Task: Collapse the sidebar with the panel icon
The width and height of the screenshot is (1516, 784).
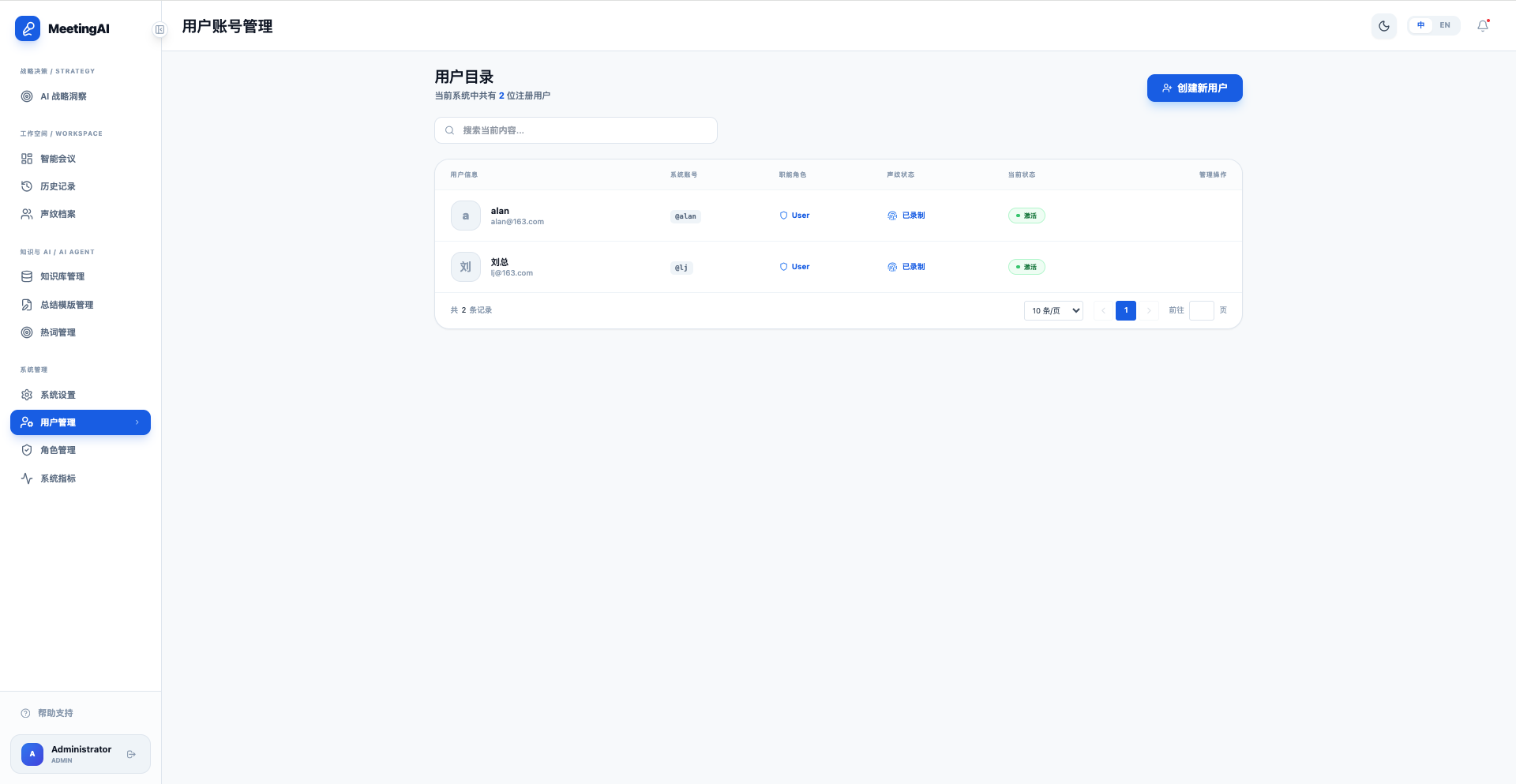Action: pos(159,30)
